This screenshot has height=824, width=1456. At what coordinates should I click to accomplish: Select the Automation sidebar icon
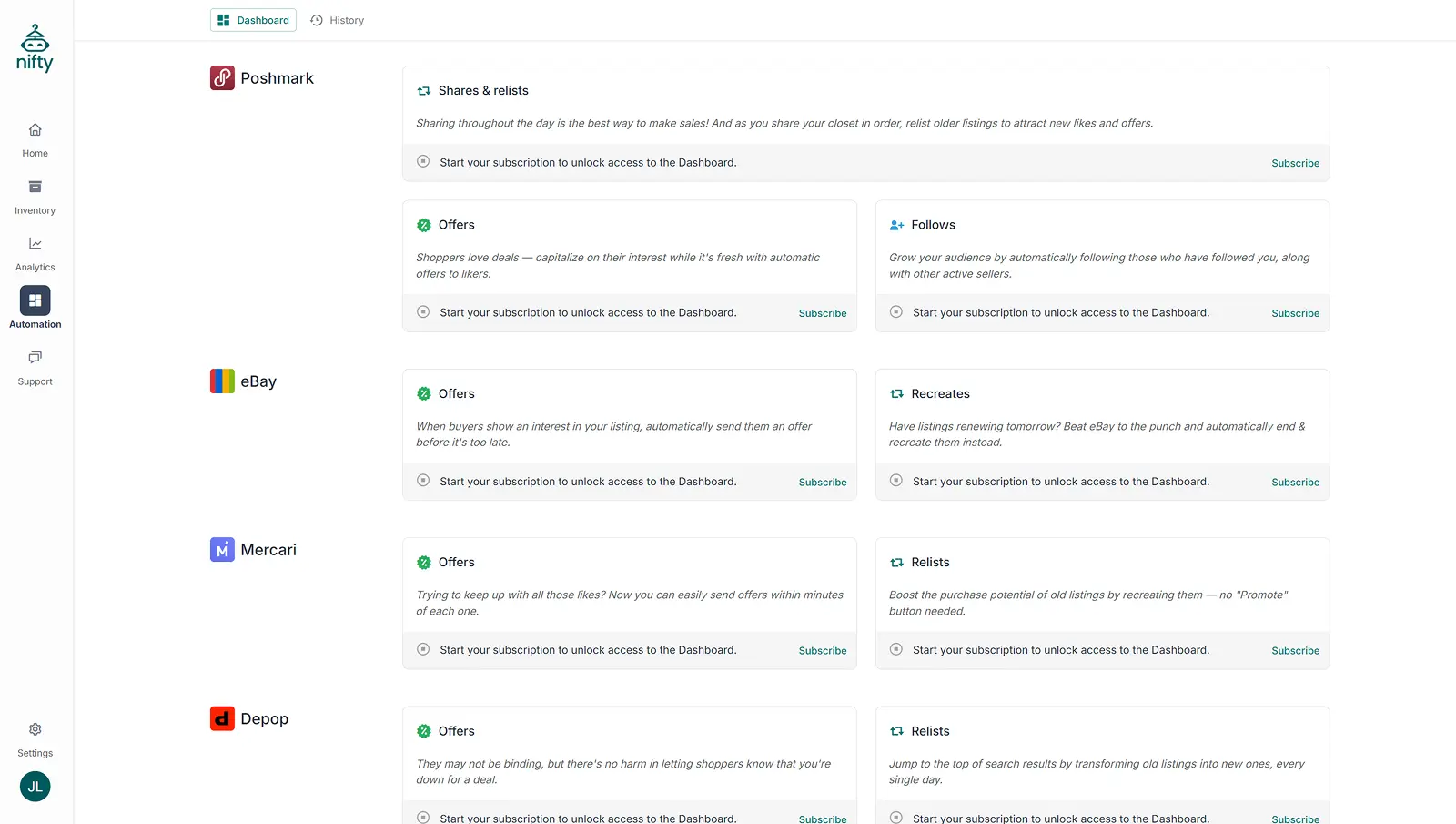click(x=35, y=300)
